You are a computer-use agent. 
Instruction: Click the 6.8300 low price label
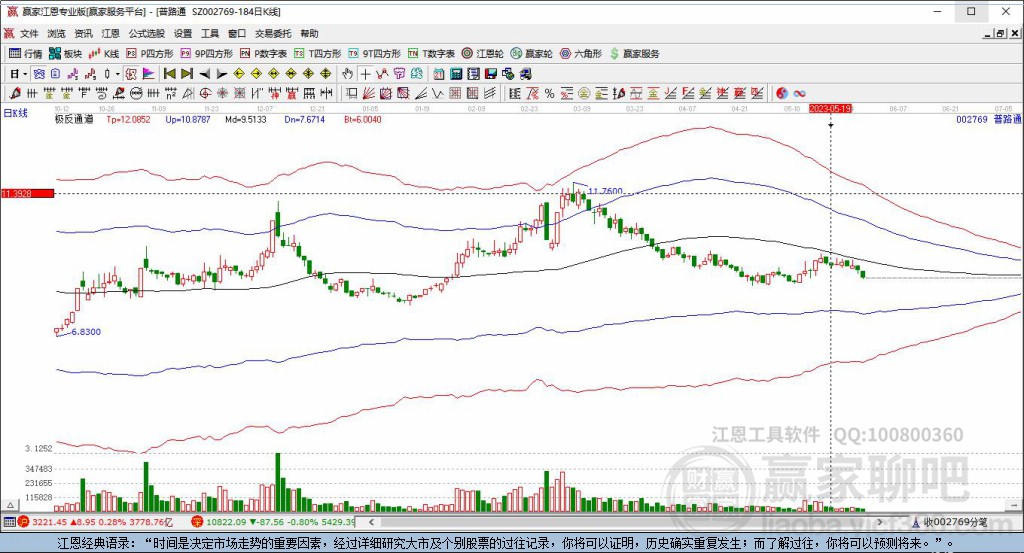tap(86, 332)
